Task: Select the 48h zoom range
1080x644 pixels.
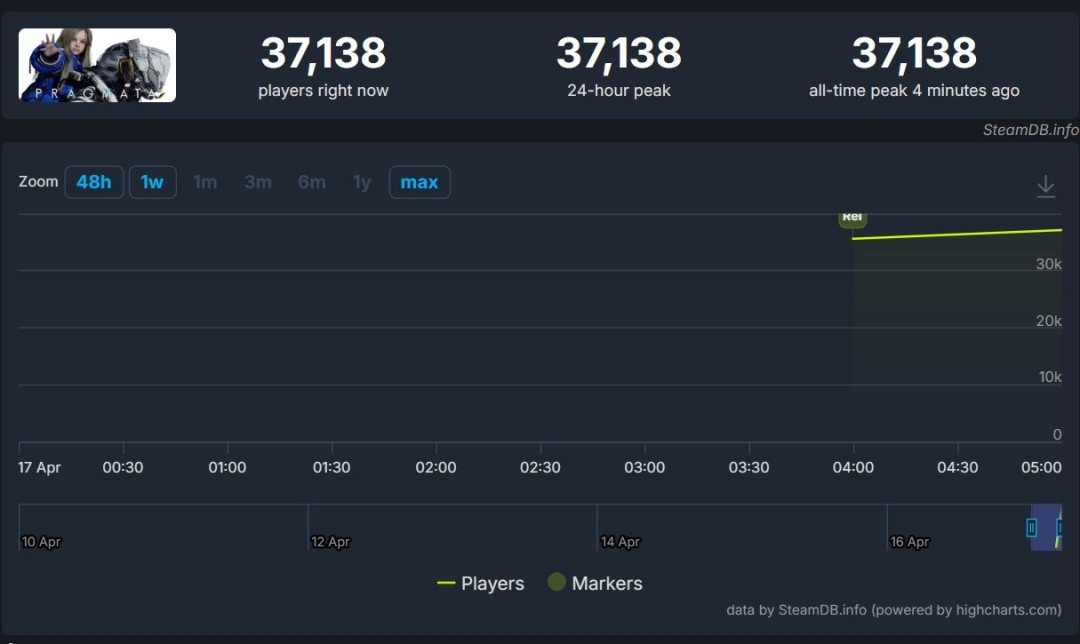Action: [x=94, y=182]
